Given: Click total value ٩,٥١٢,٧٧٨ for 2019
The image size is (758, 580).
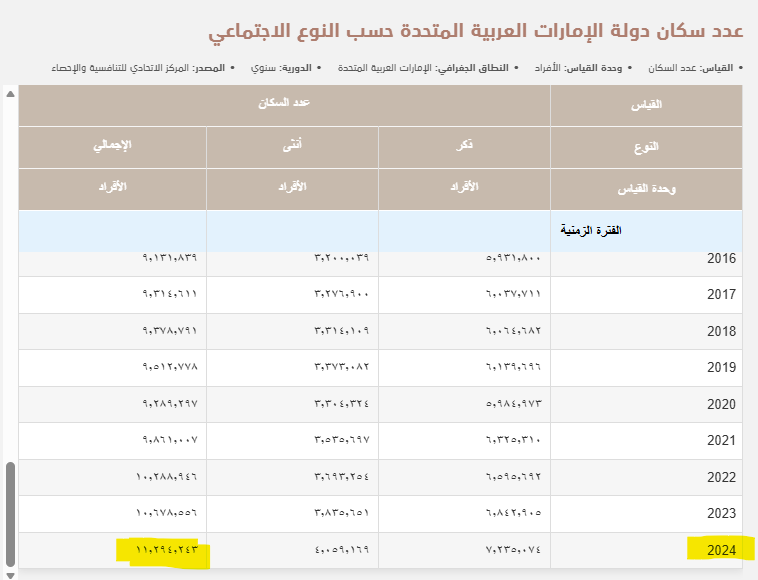Looking at the screenshot, I should [x=170, y=368].
